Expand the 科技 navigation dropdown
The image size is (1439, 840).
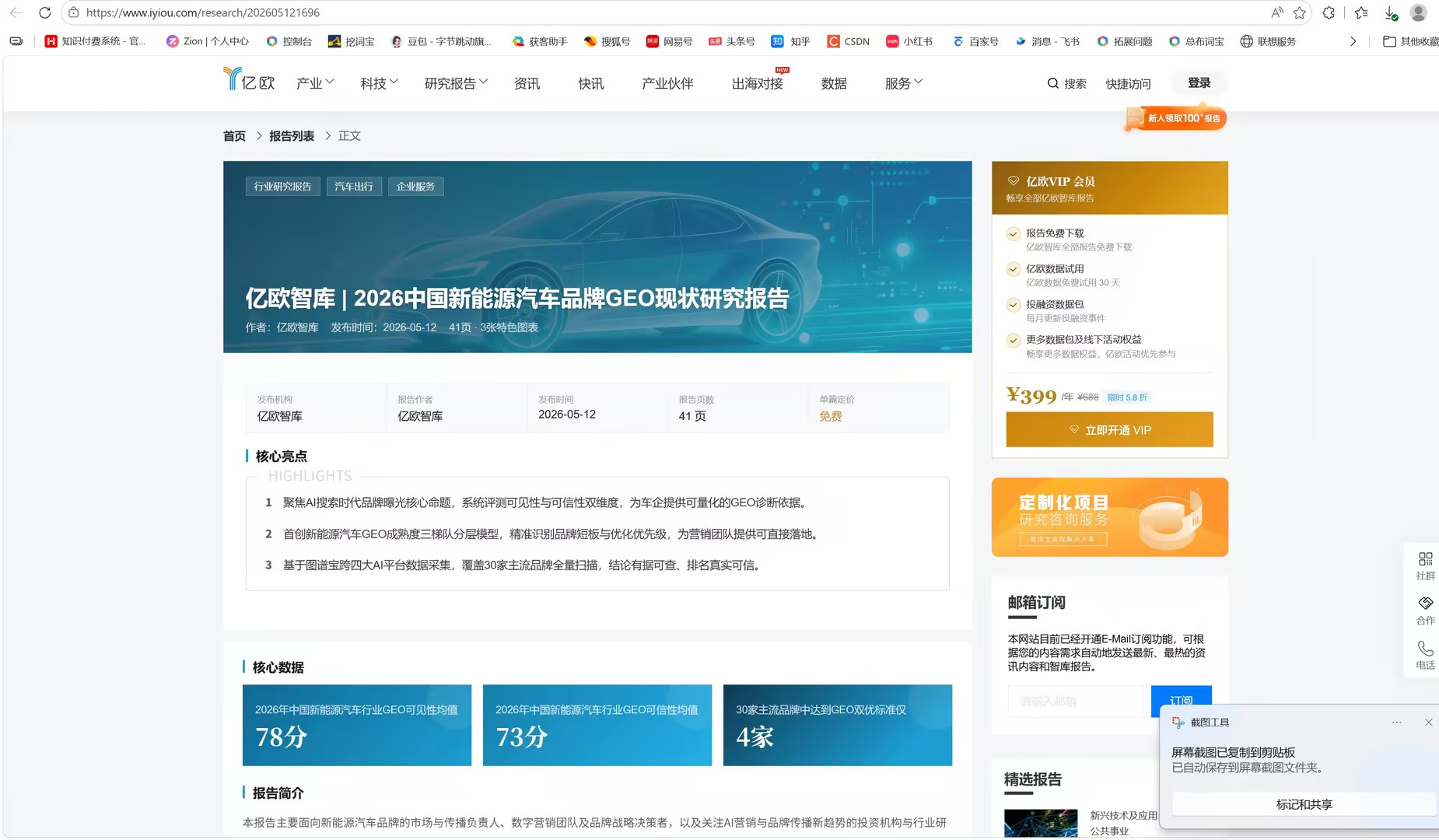(379, 83)
